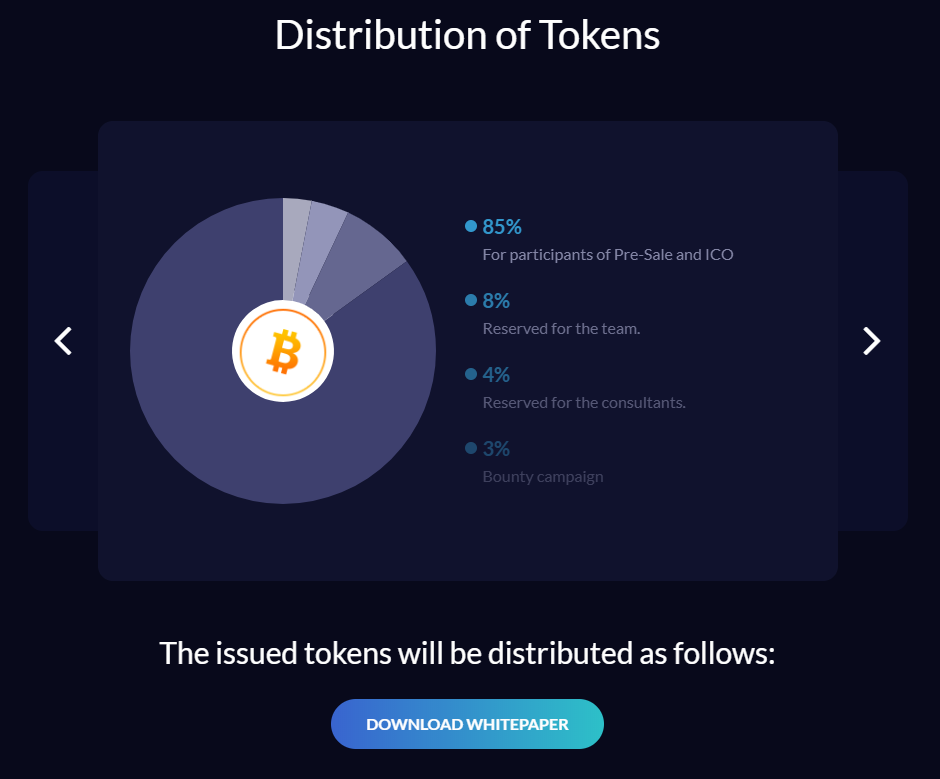Image resolution: width=940 pixels, height=779 pixels.
Task: Click the 4% legend value
Action: (496, 375)
